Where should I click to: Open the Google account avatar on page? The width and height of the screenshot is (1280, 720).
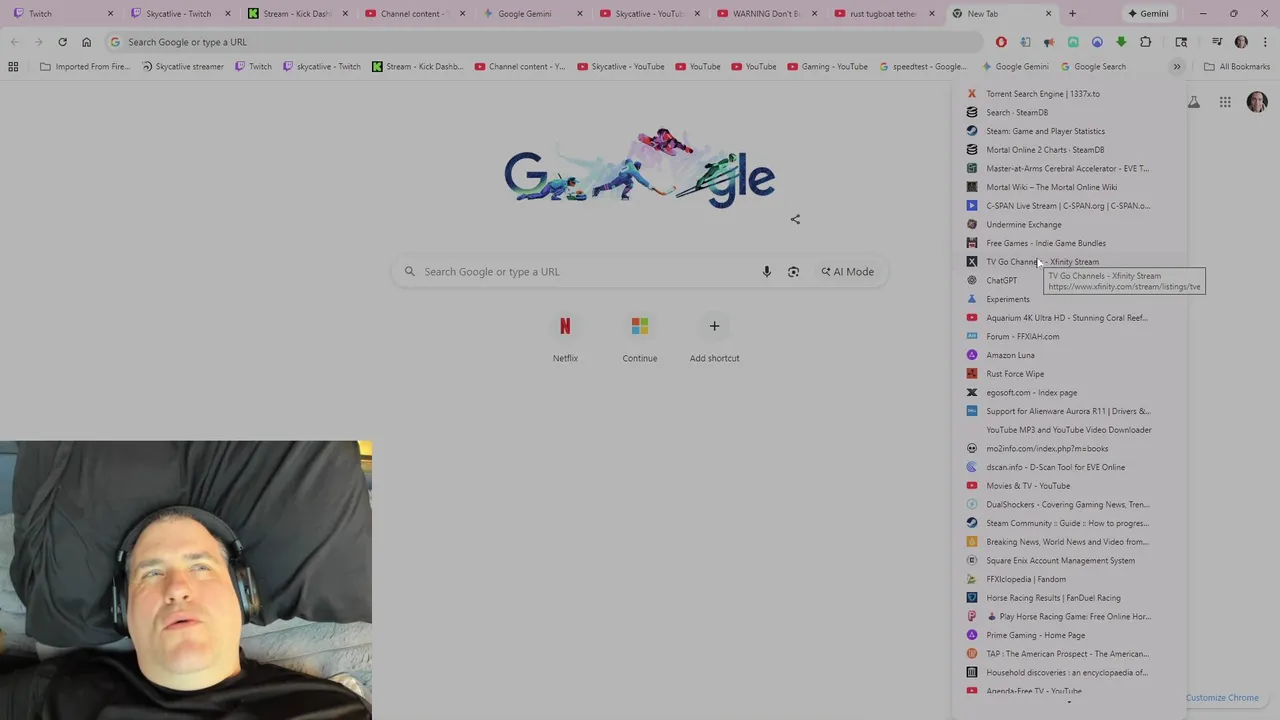coord(1257,102)
